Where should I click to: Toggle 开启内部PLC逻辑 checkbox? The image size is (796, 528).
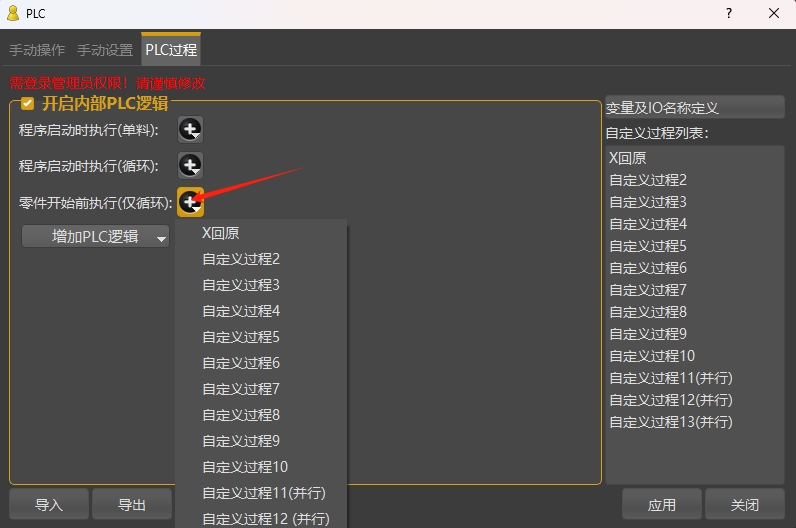coord(27,104)
